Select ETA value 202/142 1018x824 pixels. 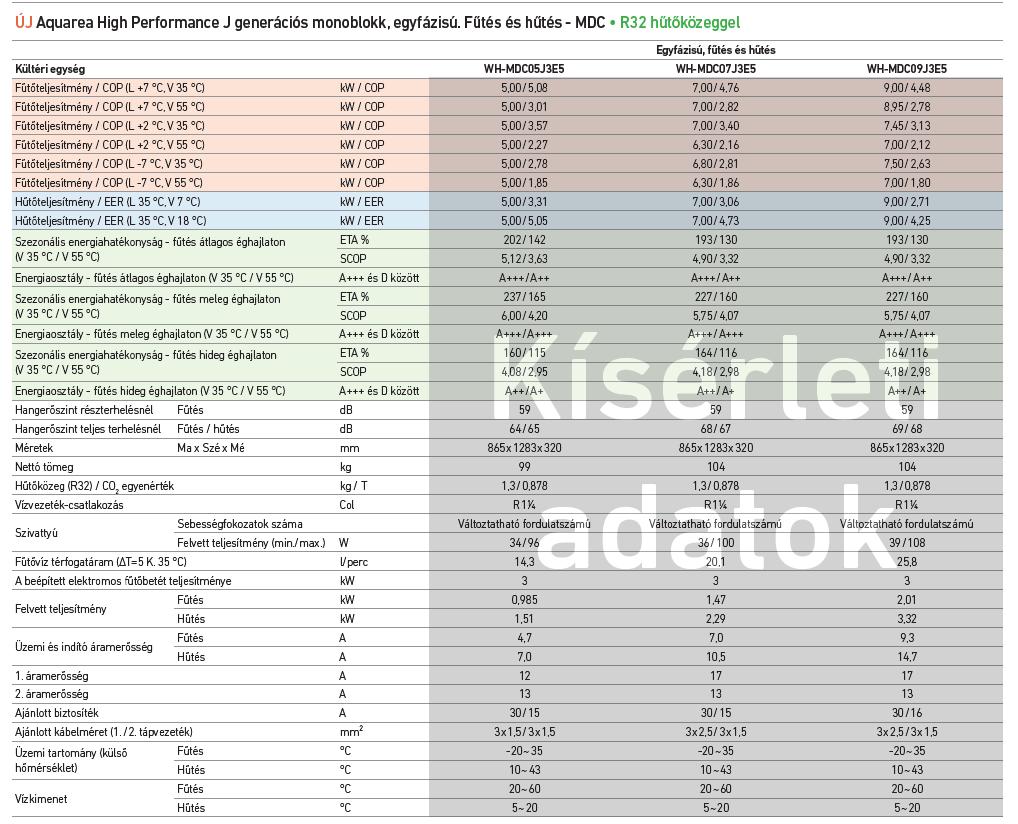point(524,240)
